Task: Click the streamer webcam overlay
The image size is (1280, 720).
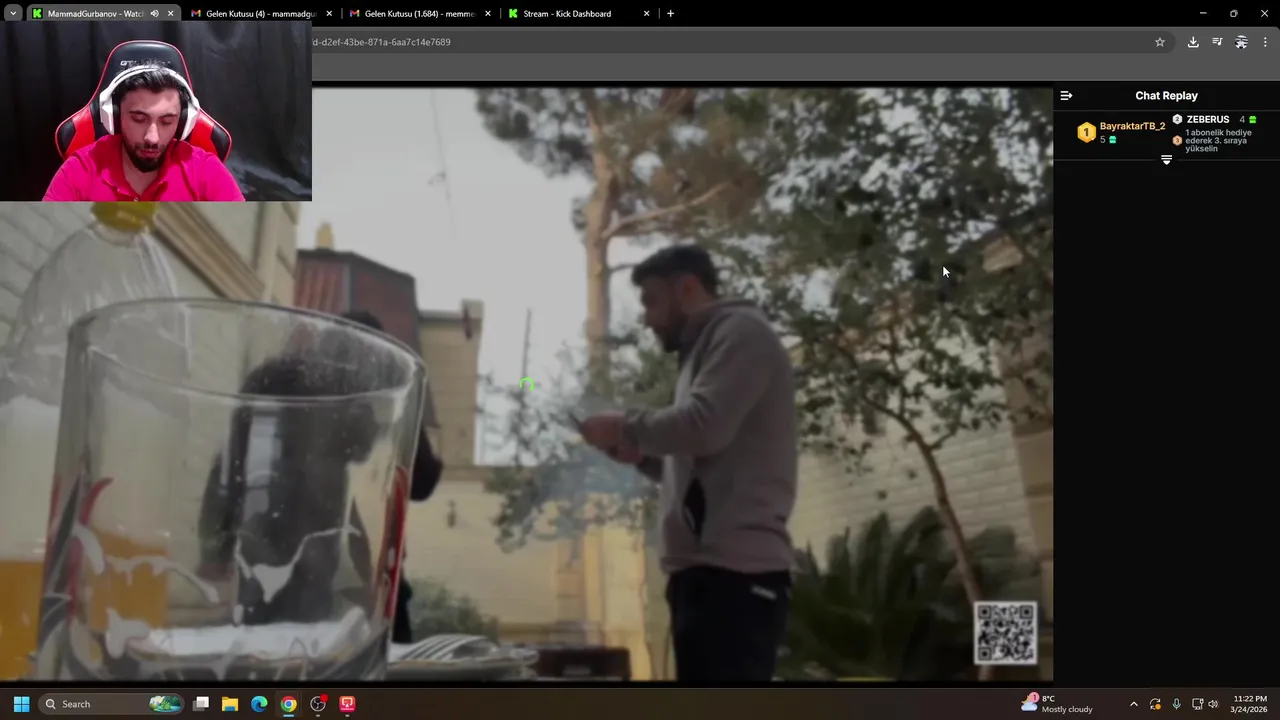Action: [156, 111]
